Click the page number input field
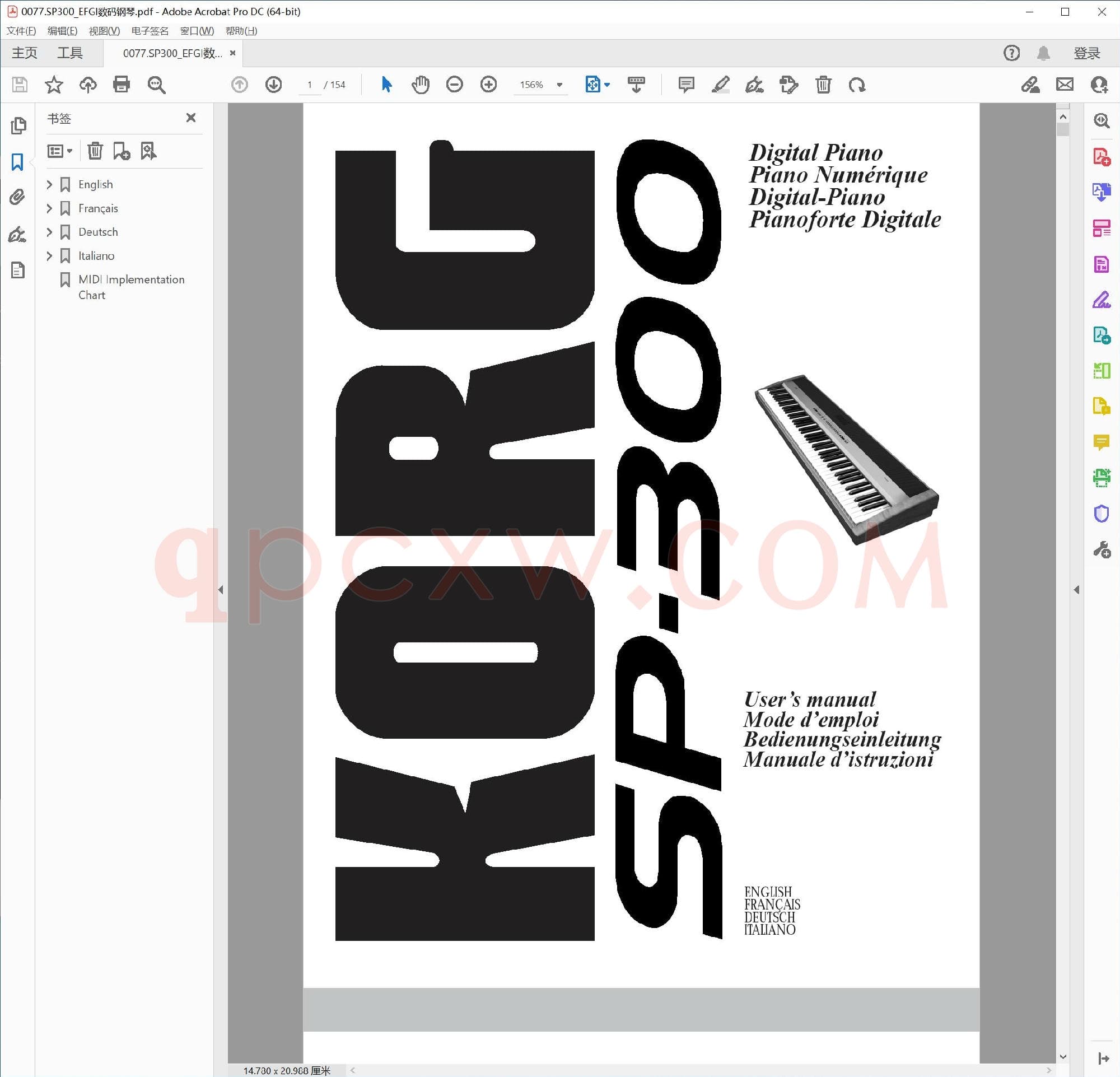Viewport: 1120px width, 1077px height. tap(310, 85)
